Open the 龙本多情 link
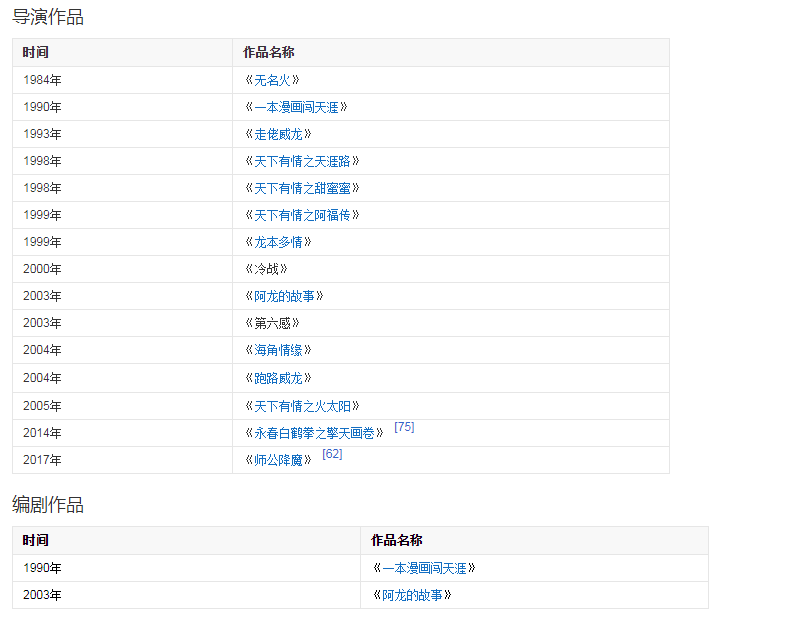The image size is (795, 618). pyautogui.click(x=278, y=242)
